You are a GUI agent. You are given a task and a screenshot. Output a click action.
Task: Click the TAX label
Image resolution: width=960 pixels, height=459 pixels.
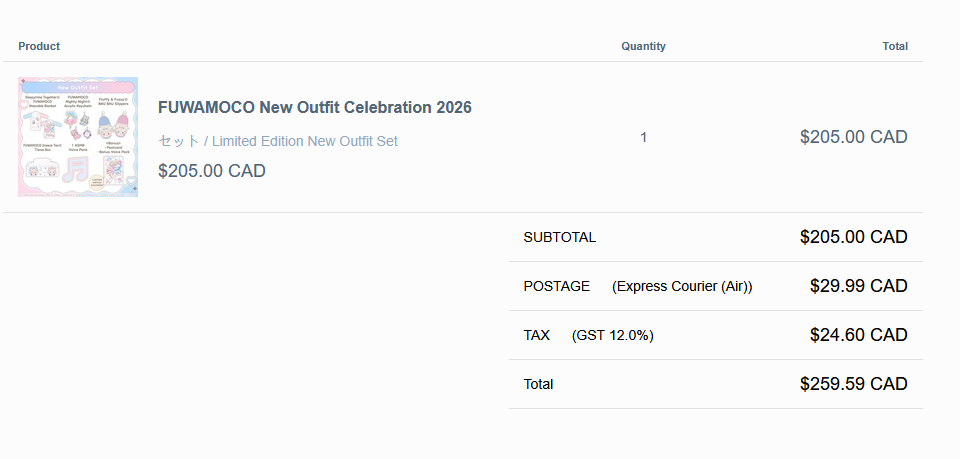click(536, 335)
